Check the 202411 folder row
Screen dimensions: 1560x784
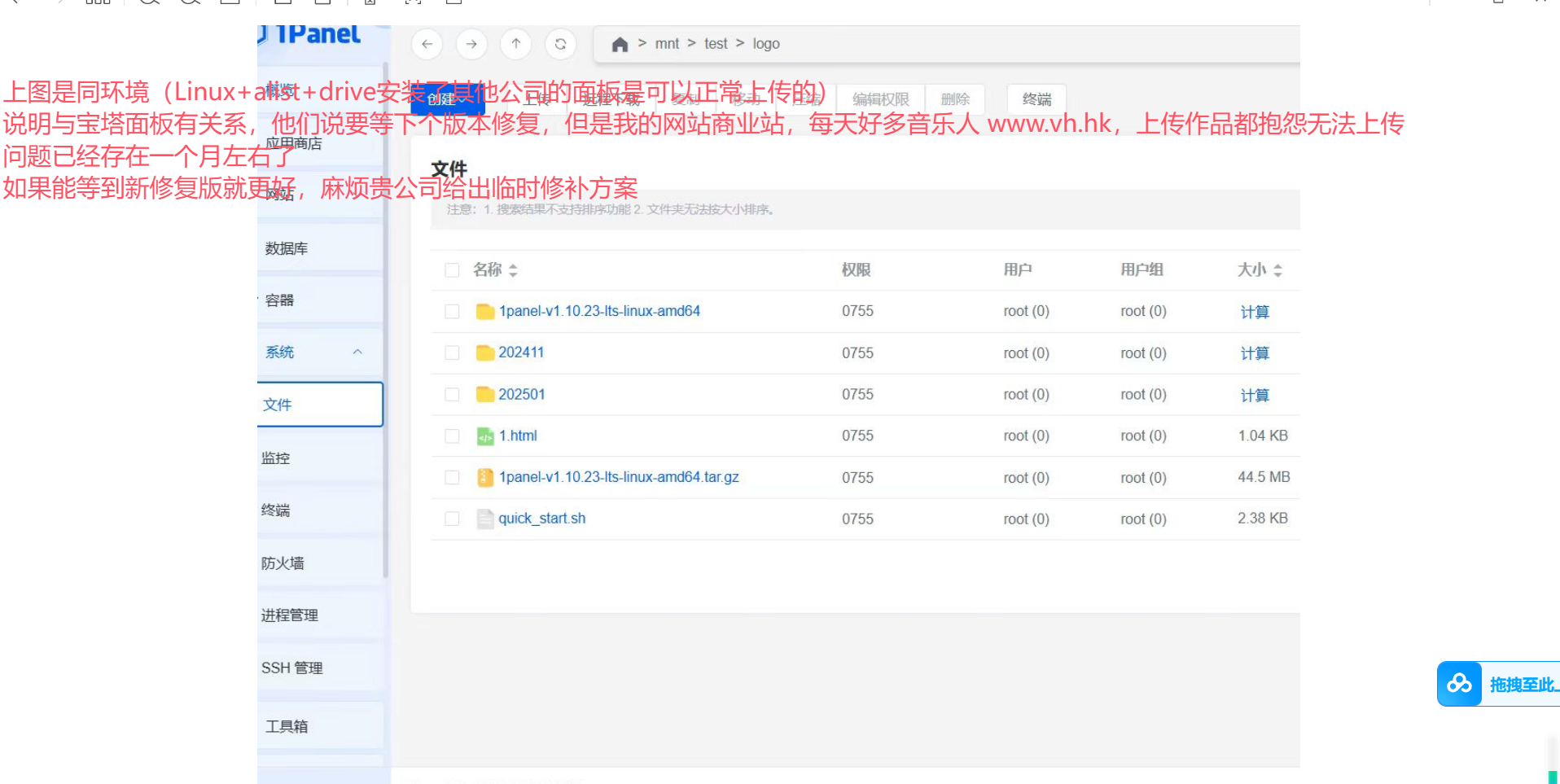click(x=452, y=353)
